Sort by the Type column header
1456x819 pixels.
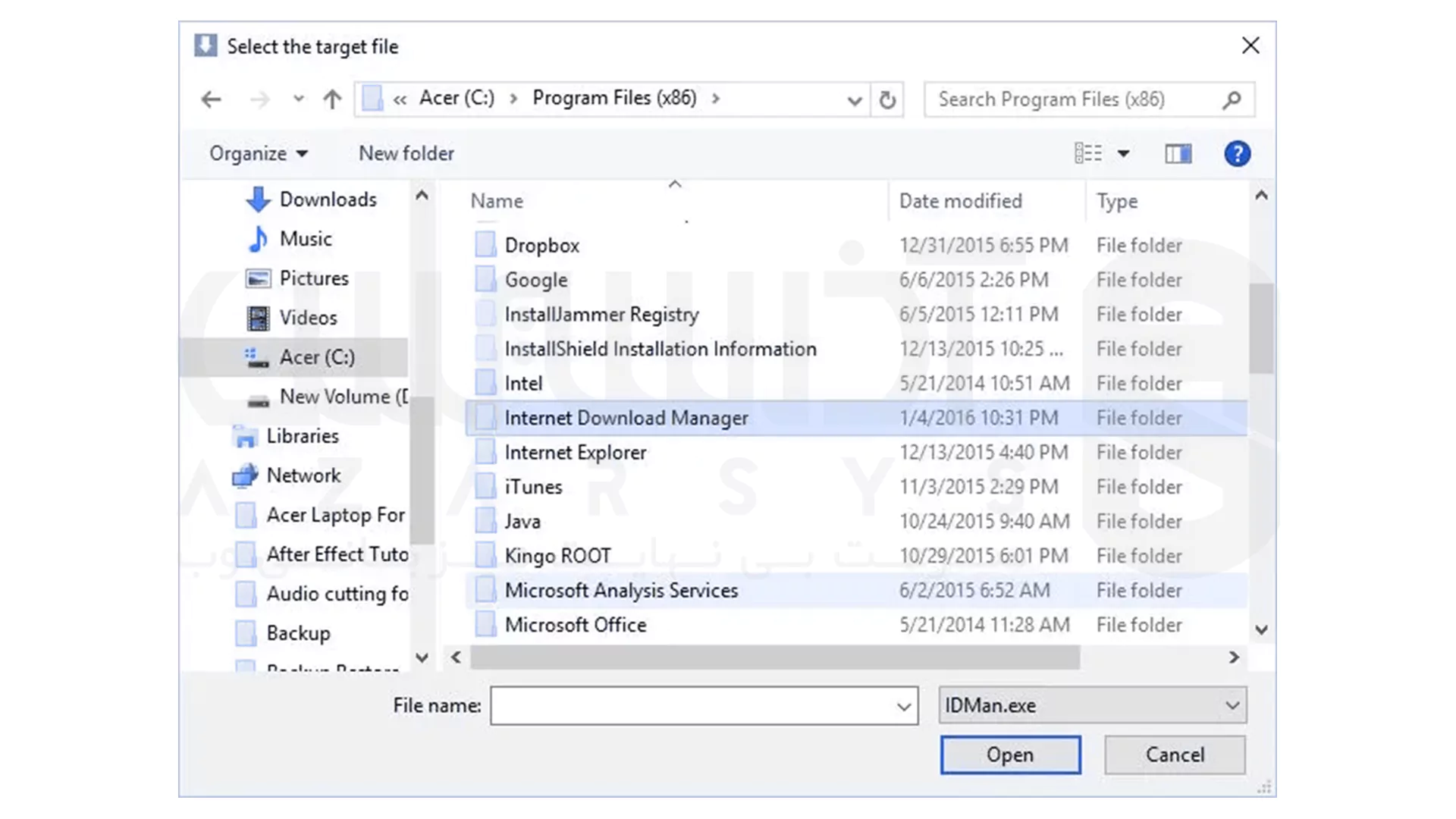[1117, 201]
